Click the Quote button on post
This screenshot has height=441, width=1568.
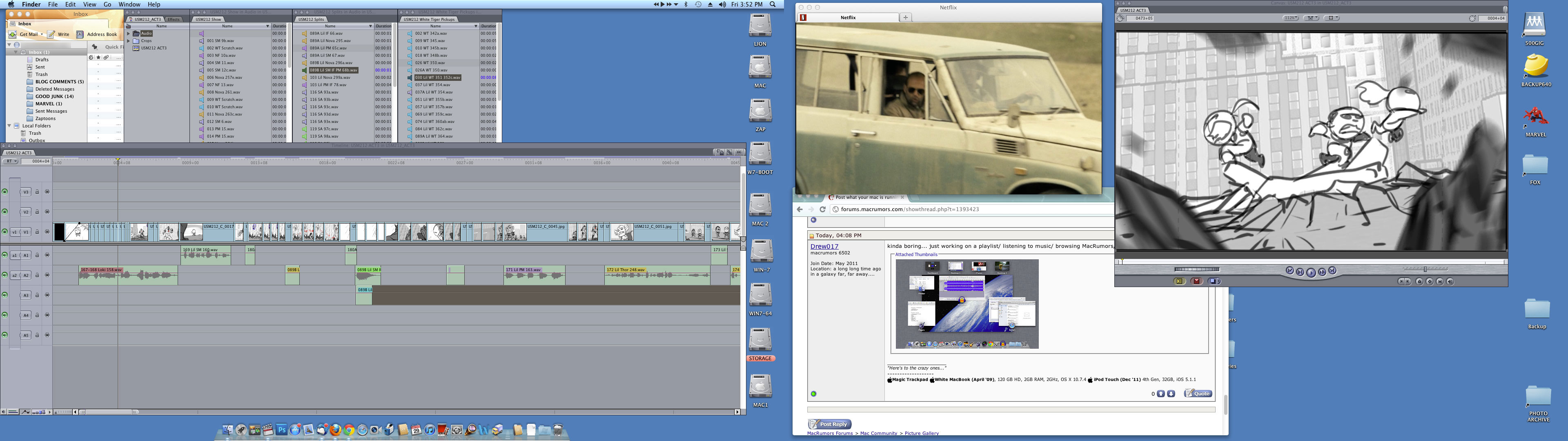coord(1198,394)
